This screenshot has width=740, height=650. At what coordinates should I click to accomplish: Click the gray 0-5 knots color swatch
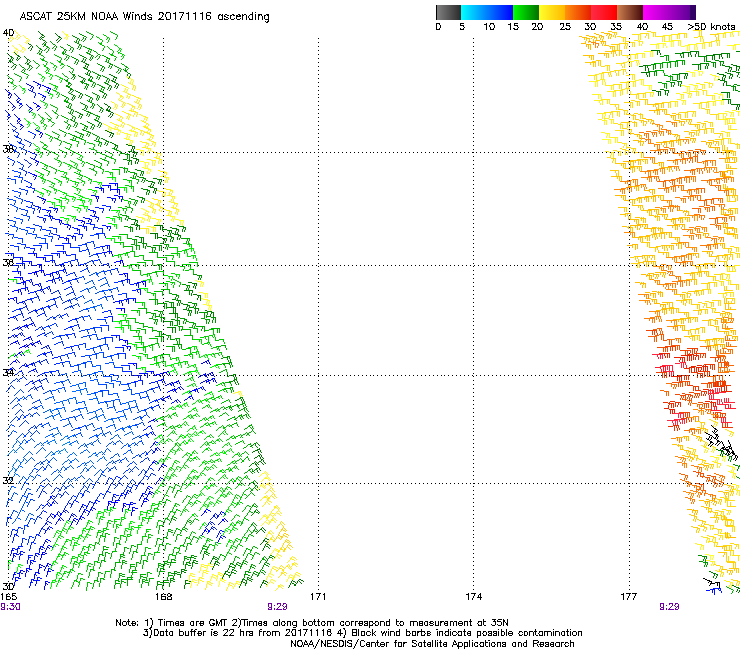tap(448, 12)
